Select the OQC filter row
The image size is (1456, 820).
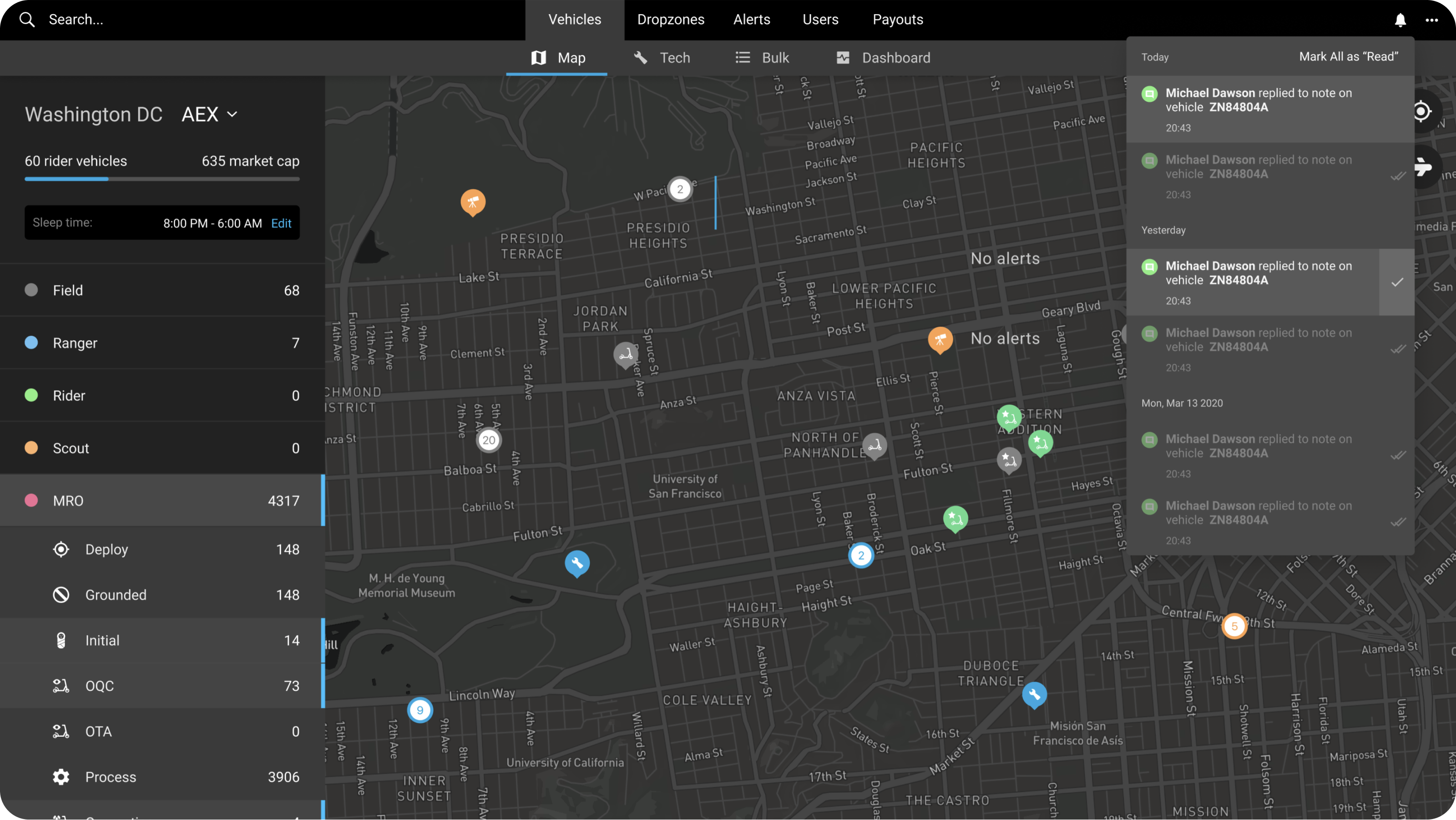(x=162, y=686)
